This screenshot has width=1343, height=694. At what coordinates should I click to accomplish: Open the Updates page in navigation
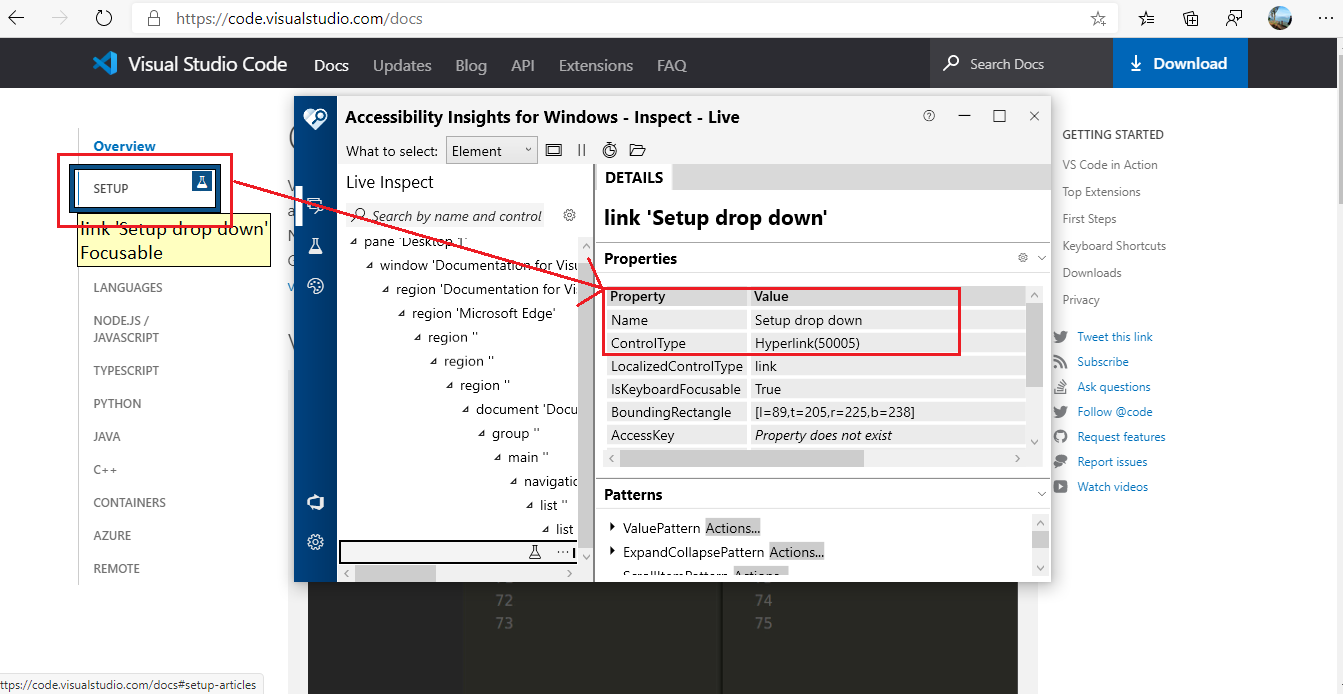point(402,65)
